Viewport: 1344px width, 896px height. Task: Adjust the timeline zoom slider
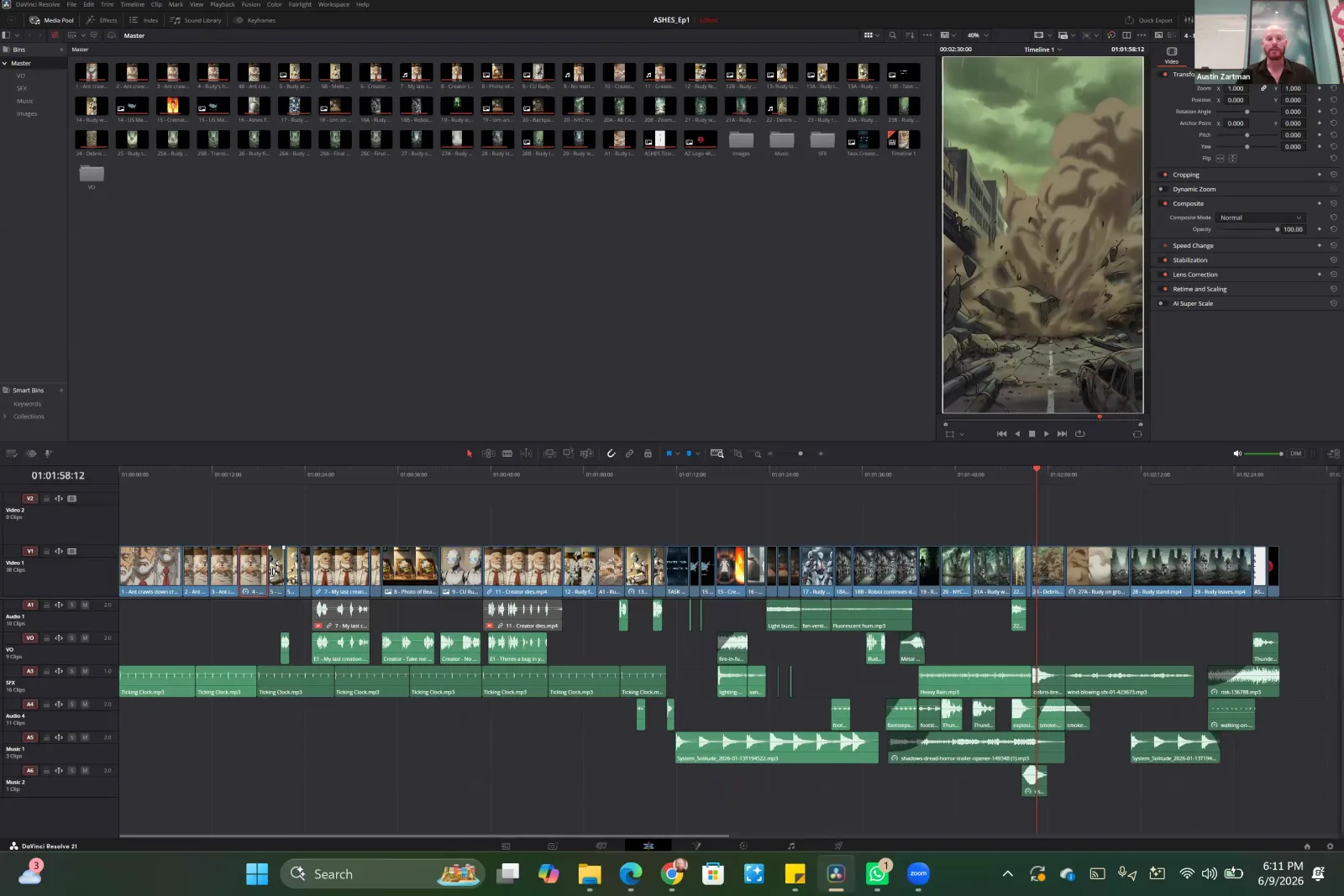[x=800, y=453]
